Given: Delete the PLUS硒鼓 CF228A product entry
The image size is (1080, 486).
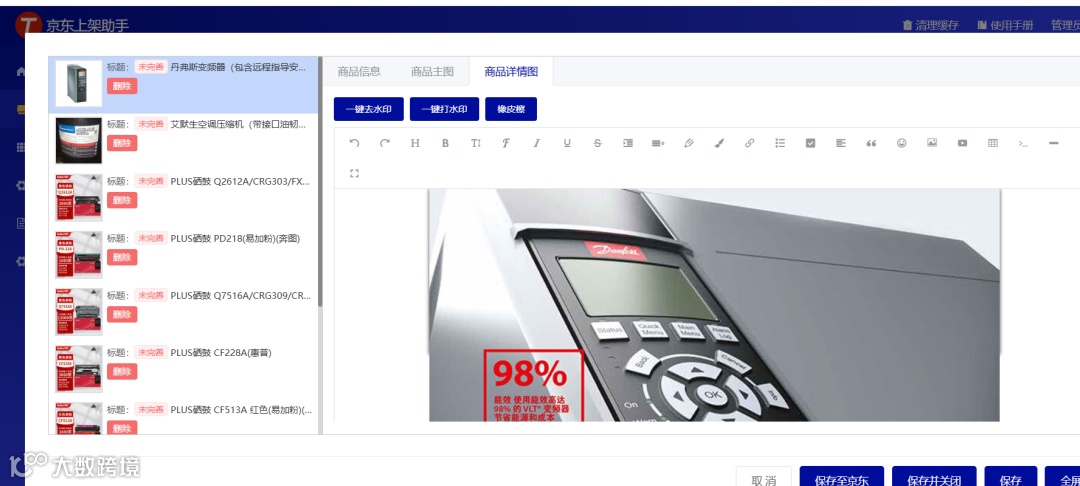Looking at the screenshot, I should coord(122,372).
